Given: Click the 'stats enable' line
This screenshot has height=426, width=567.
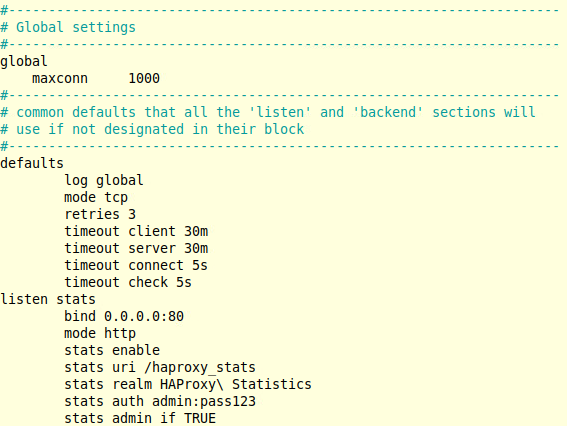Looking at the screenshot, I should (x=112, y=350).
